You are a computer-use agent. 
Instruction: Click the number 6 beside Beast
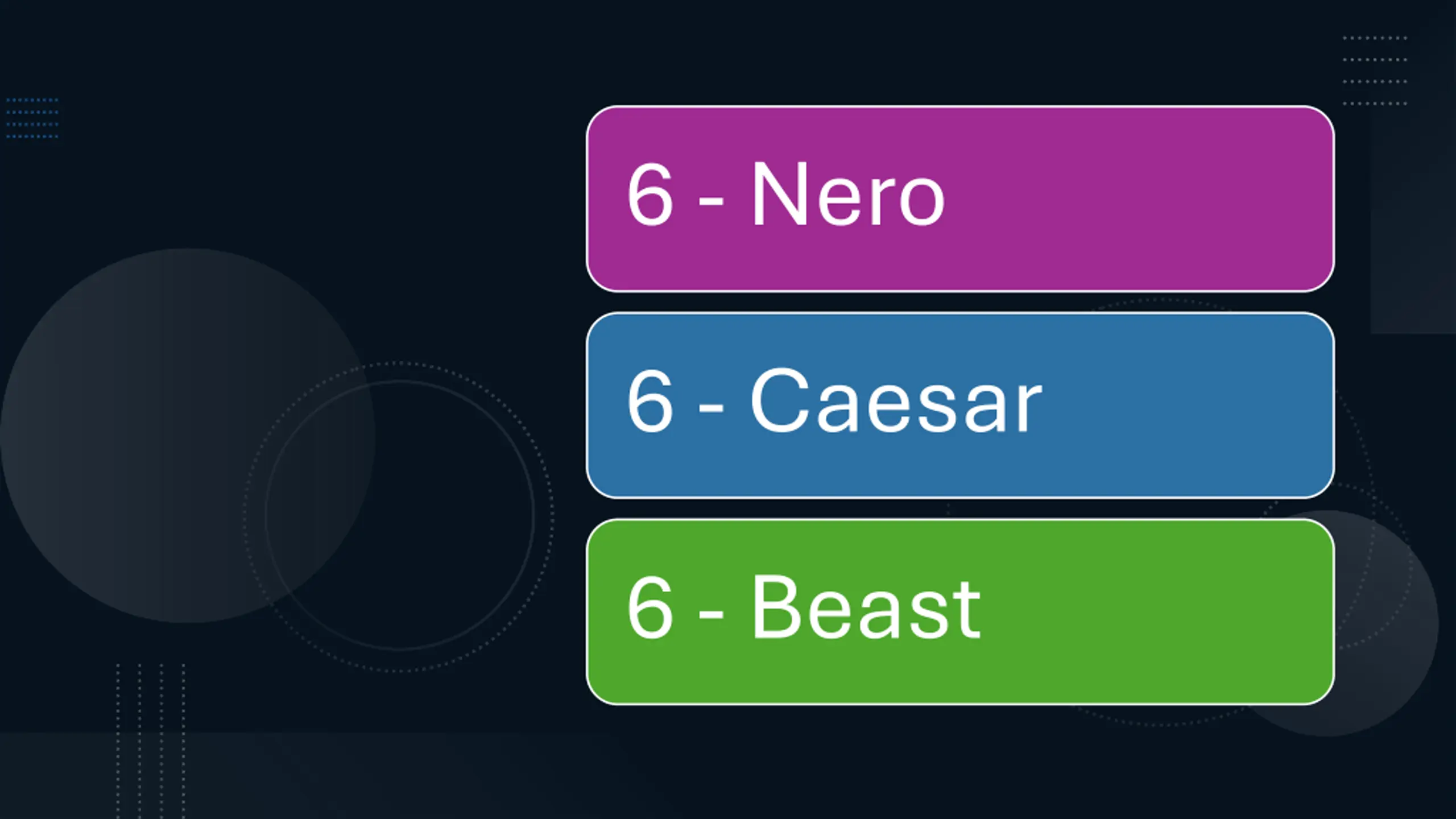tap(650, 608)
